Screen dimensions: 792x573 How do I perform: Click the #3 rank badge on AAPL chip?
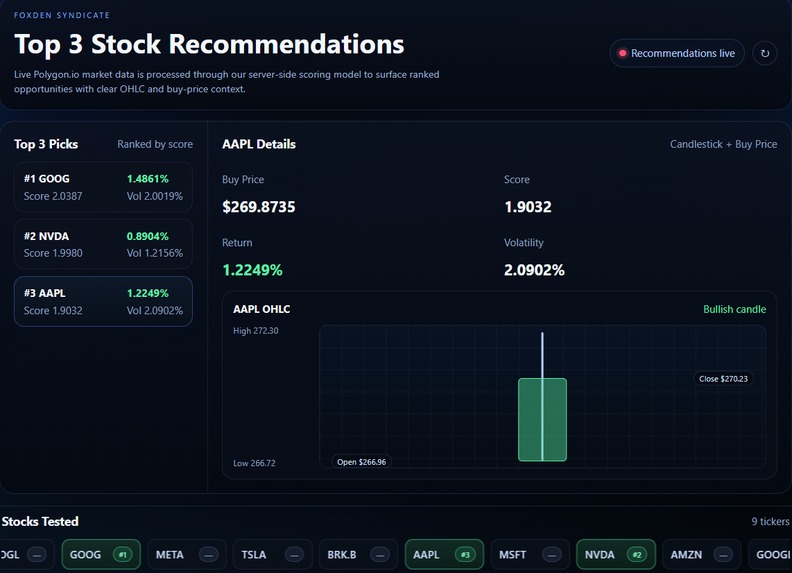465,555
